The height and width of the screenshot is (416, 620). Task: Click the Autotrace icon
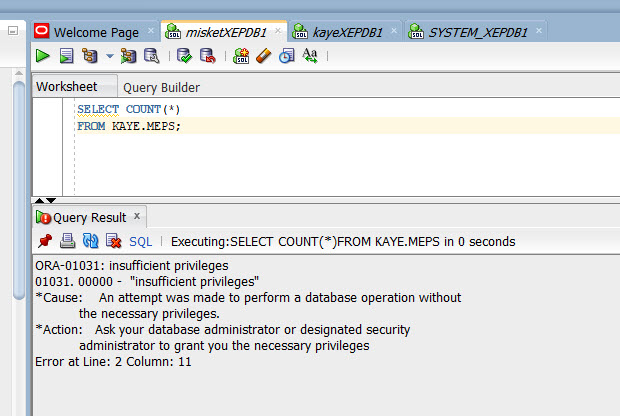(x=129, y=56)
